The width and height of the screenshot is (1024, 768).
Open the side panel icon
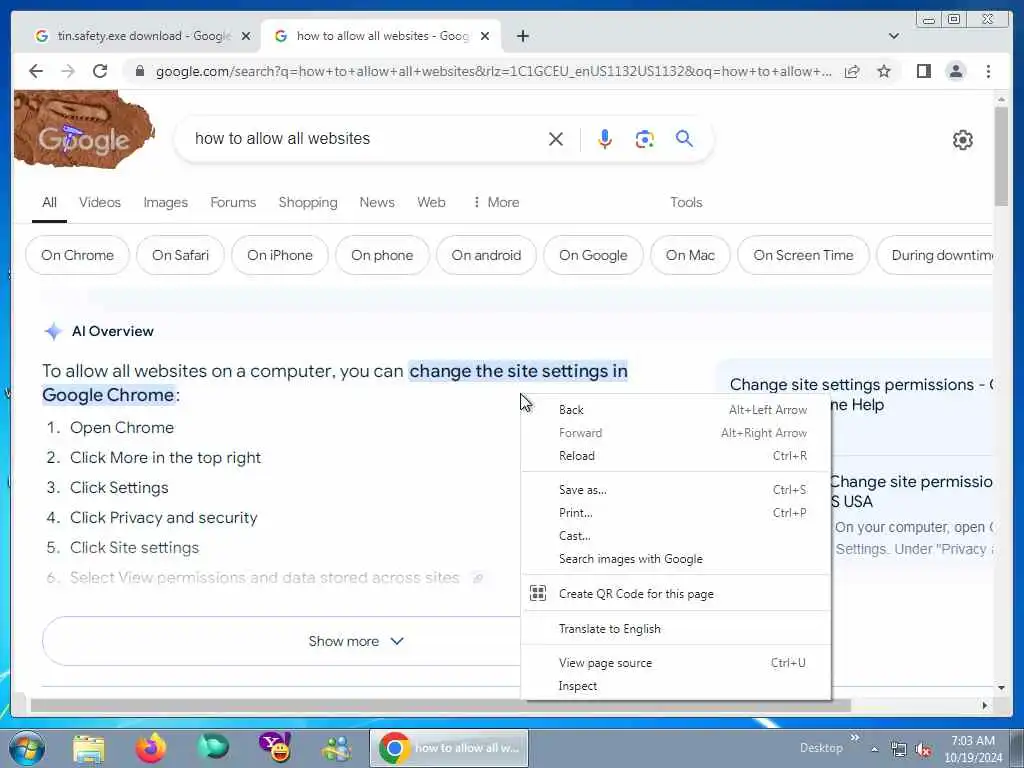coord(923,71)
